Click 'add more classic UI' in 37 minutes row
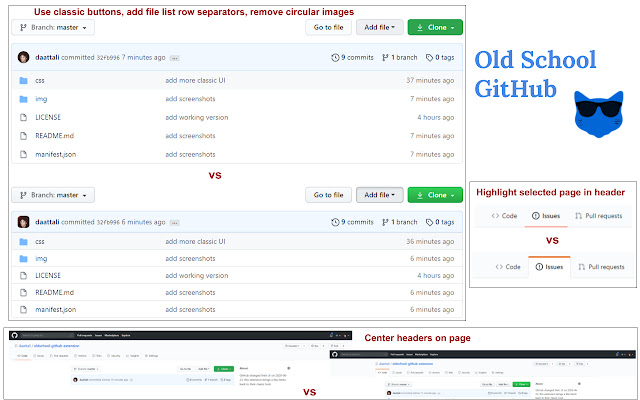Viewport: 640px width, 400px height. [x=195, y=80]
